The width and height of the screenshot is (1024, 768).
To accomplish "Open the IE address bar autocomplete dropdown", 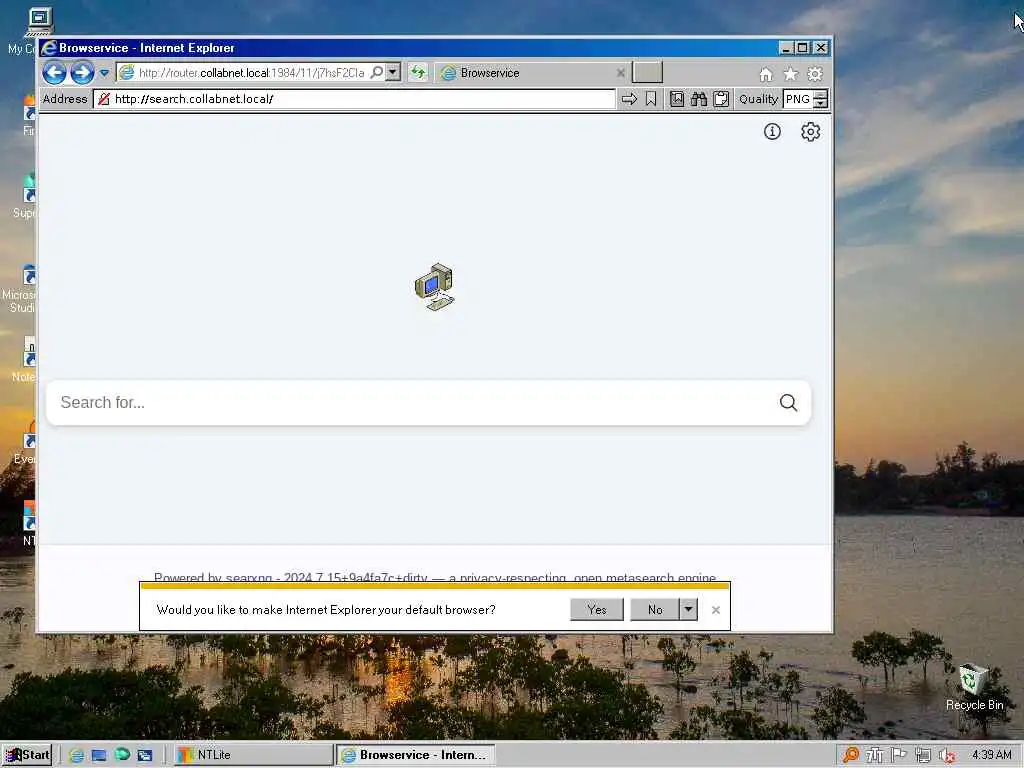I will click(392, 72).
